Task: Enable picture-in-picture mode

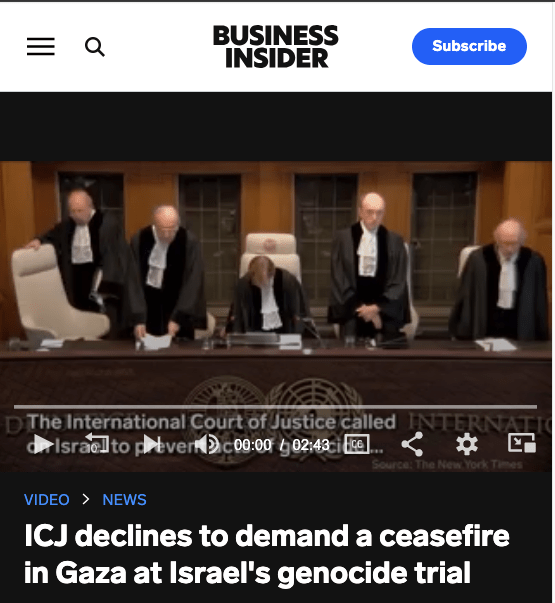Action: tap(522, 443)
